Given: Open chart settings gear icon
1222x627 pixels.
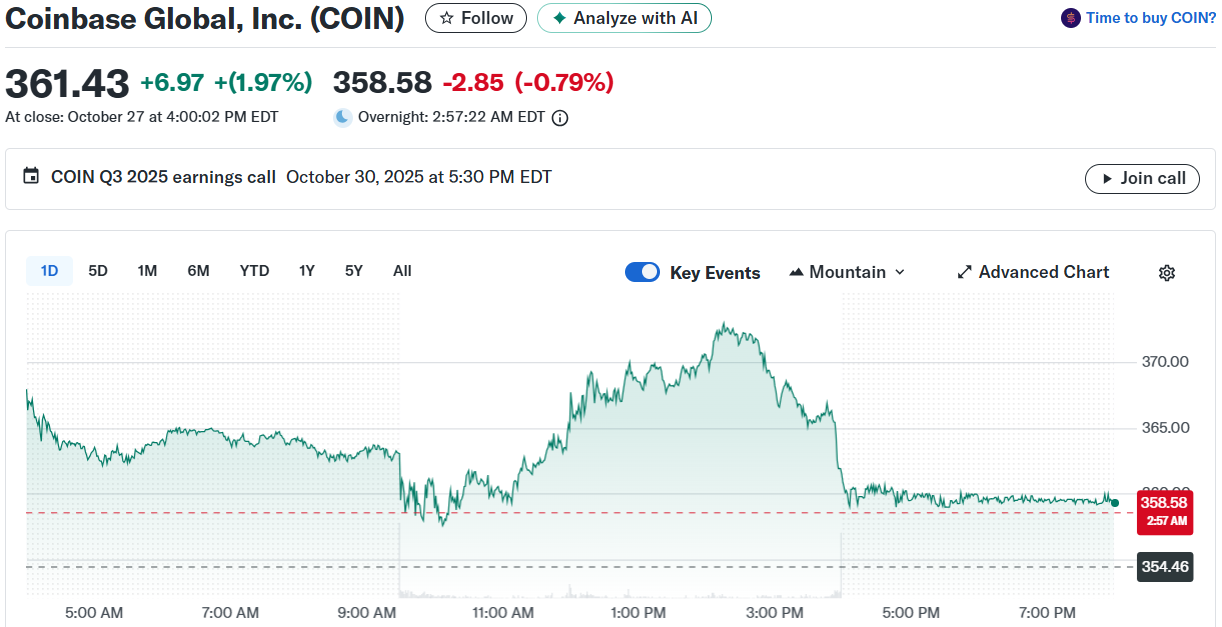Looking at the screenshot, I should [x=1166, y=273].
